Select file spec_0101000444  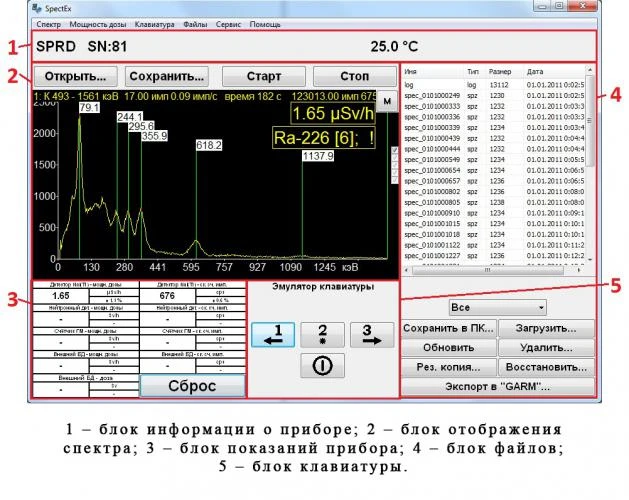(x=494, y=149)
